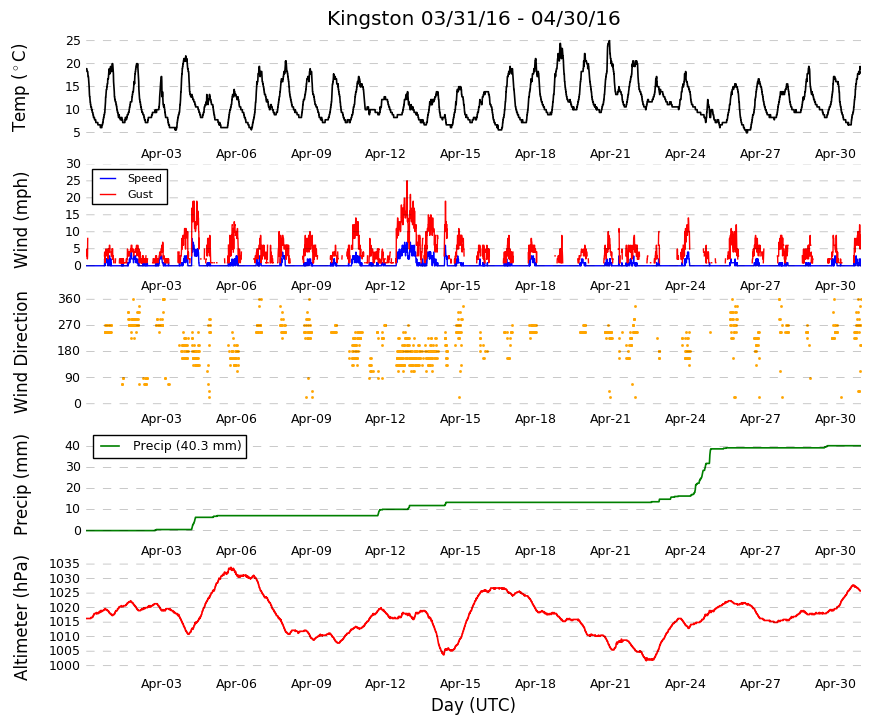Click the 1035 tick on Altimeter axis
This screenshot has width=871, height=725.
tap(64, 564)
